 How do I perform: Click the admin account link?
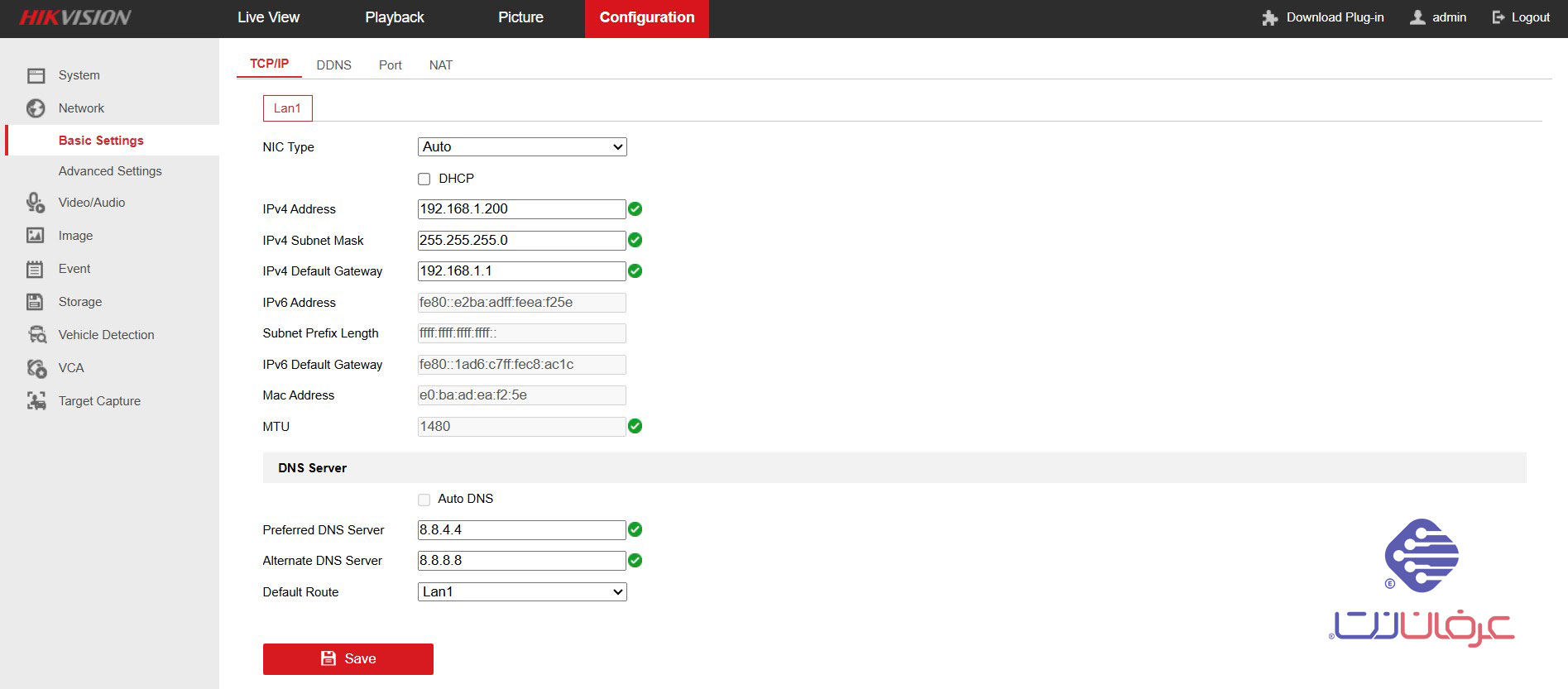click(1449, 17)
